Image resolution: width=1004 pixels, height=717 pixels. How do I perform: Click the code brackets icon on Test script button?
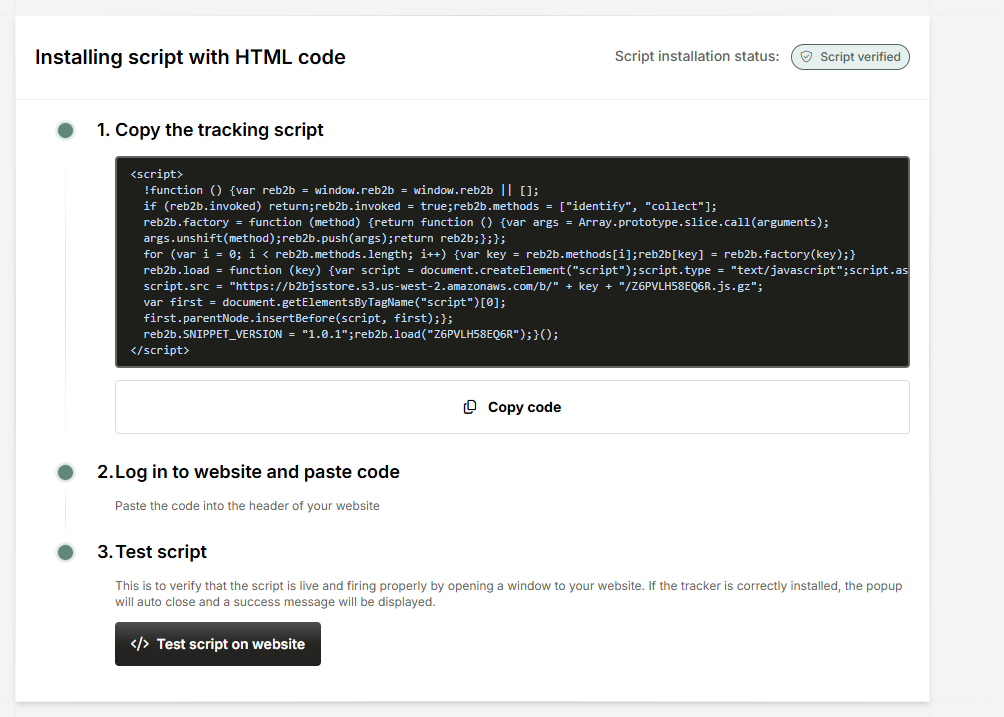tap(140, 644)
